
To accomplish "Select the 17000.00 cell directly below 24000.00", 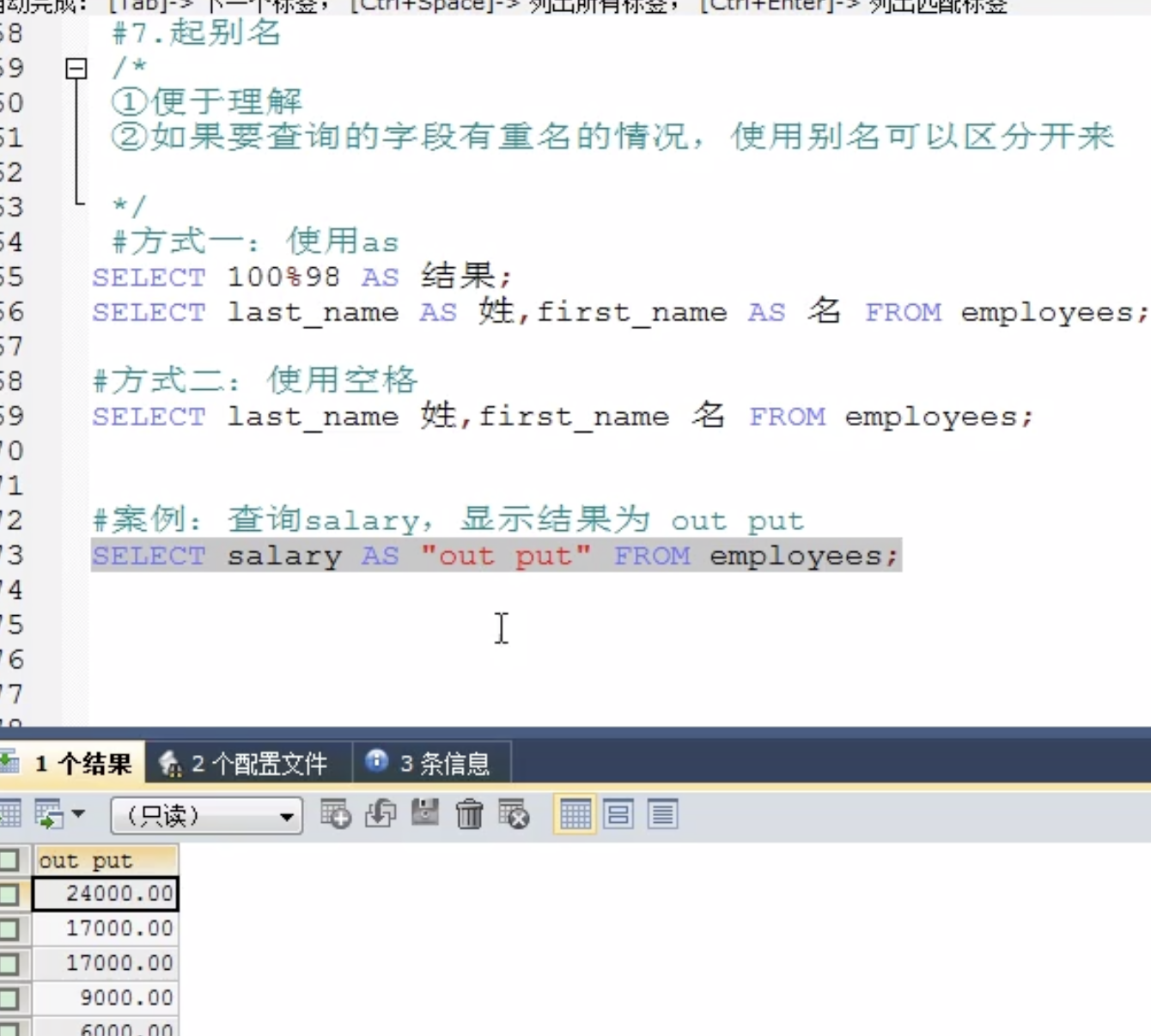I will pyautogui.click(x=106, y=929).
